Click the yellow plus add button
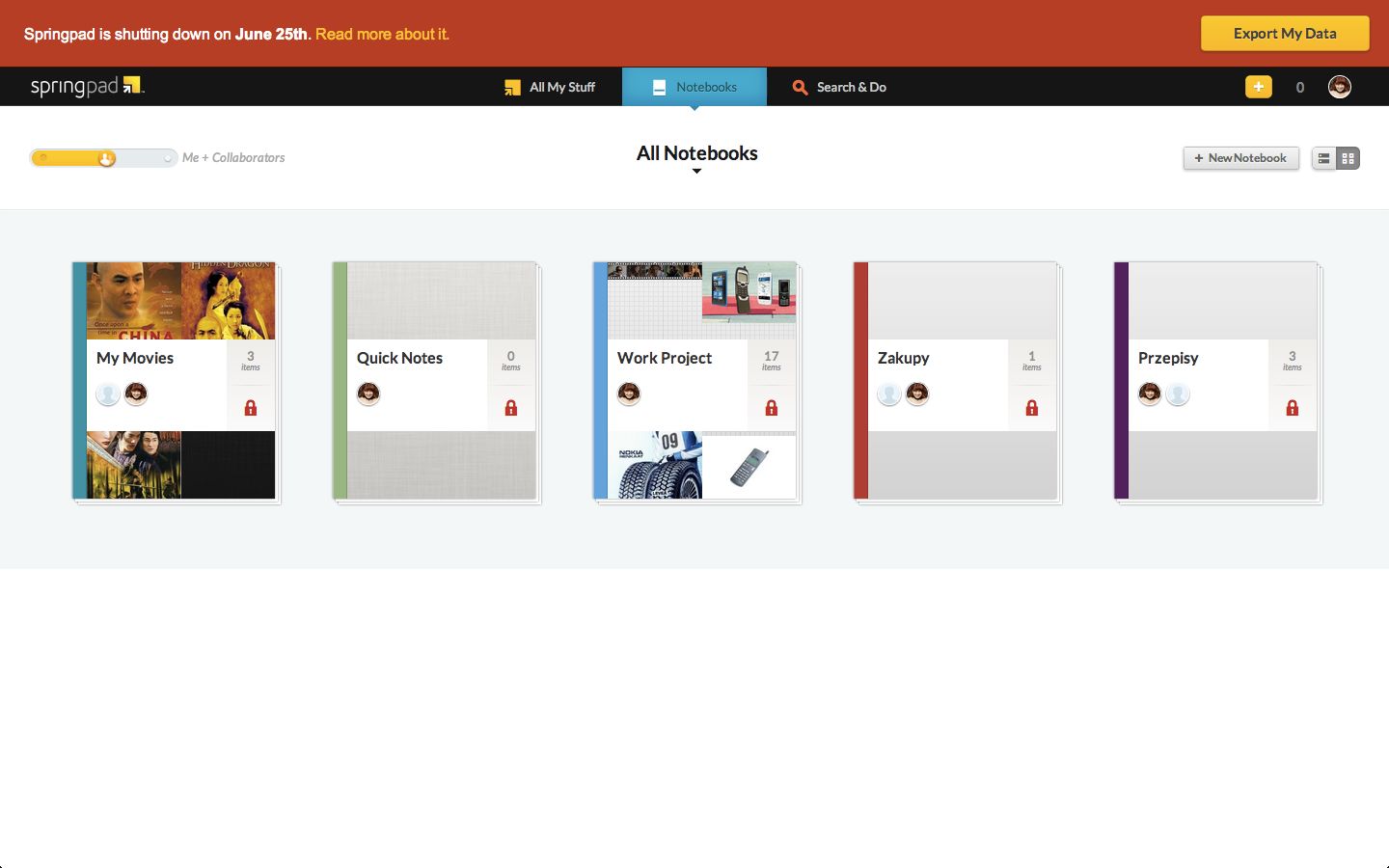1389x868 pixels. 1259,87
